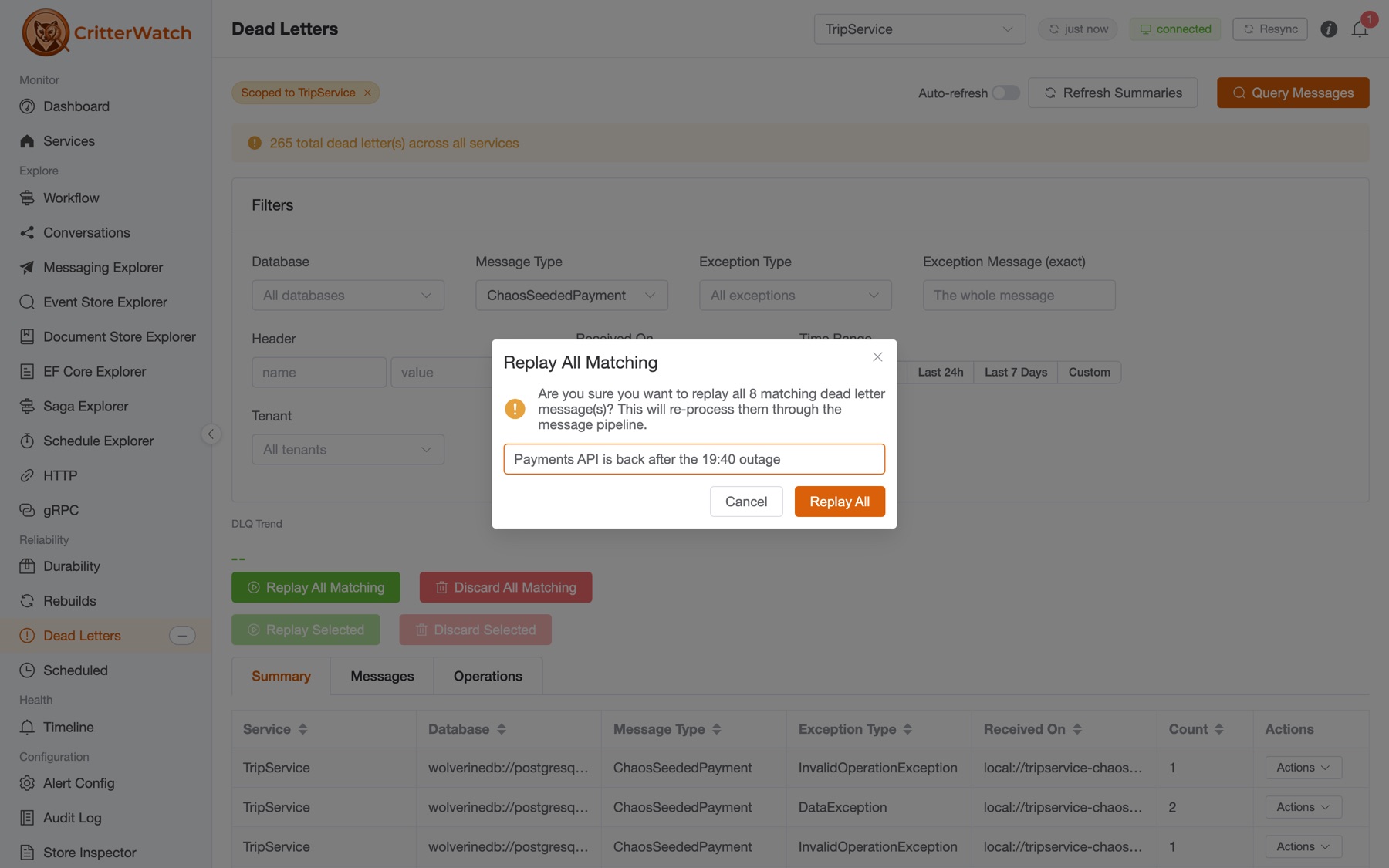Click Cancel in the replay dialog

(746, 502)
